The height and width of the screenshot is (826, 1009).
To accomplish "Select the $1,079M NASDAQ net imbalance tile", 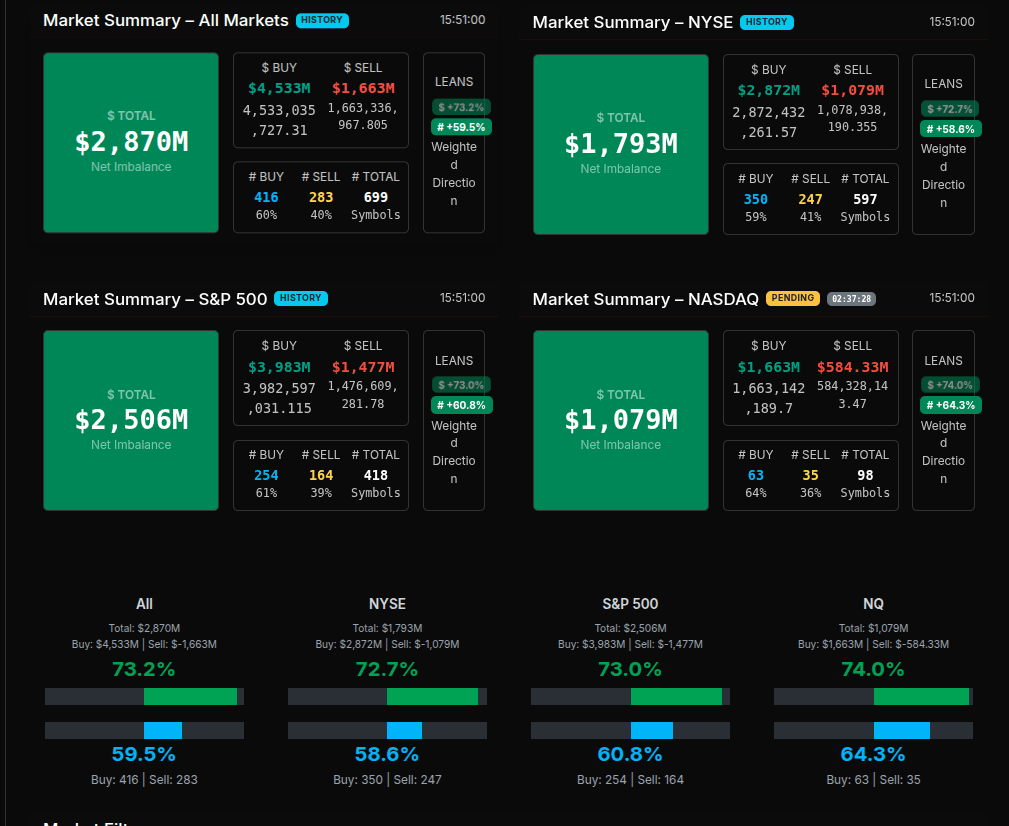I will click(620, 420).
